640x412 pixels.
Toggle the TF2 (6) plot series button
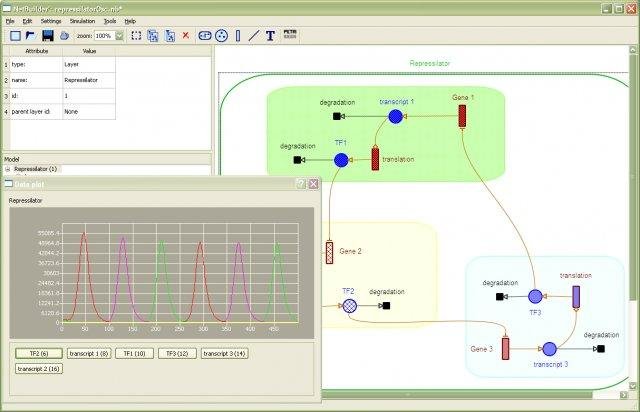[x=39, y=354]
